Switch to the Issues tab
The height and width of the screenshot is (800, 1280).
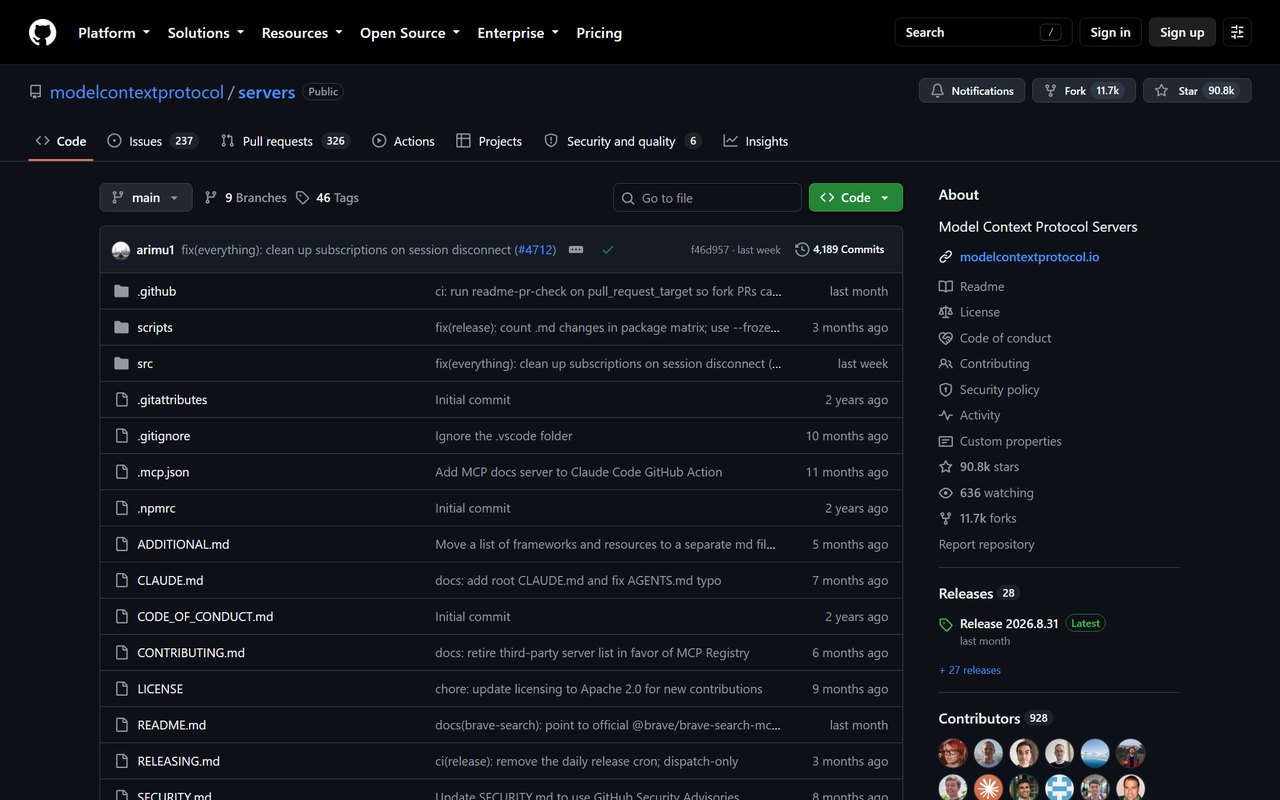tap(152, 141)
